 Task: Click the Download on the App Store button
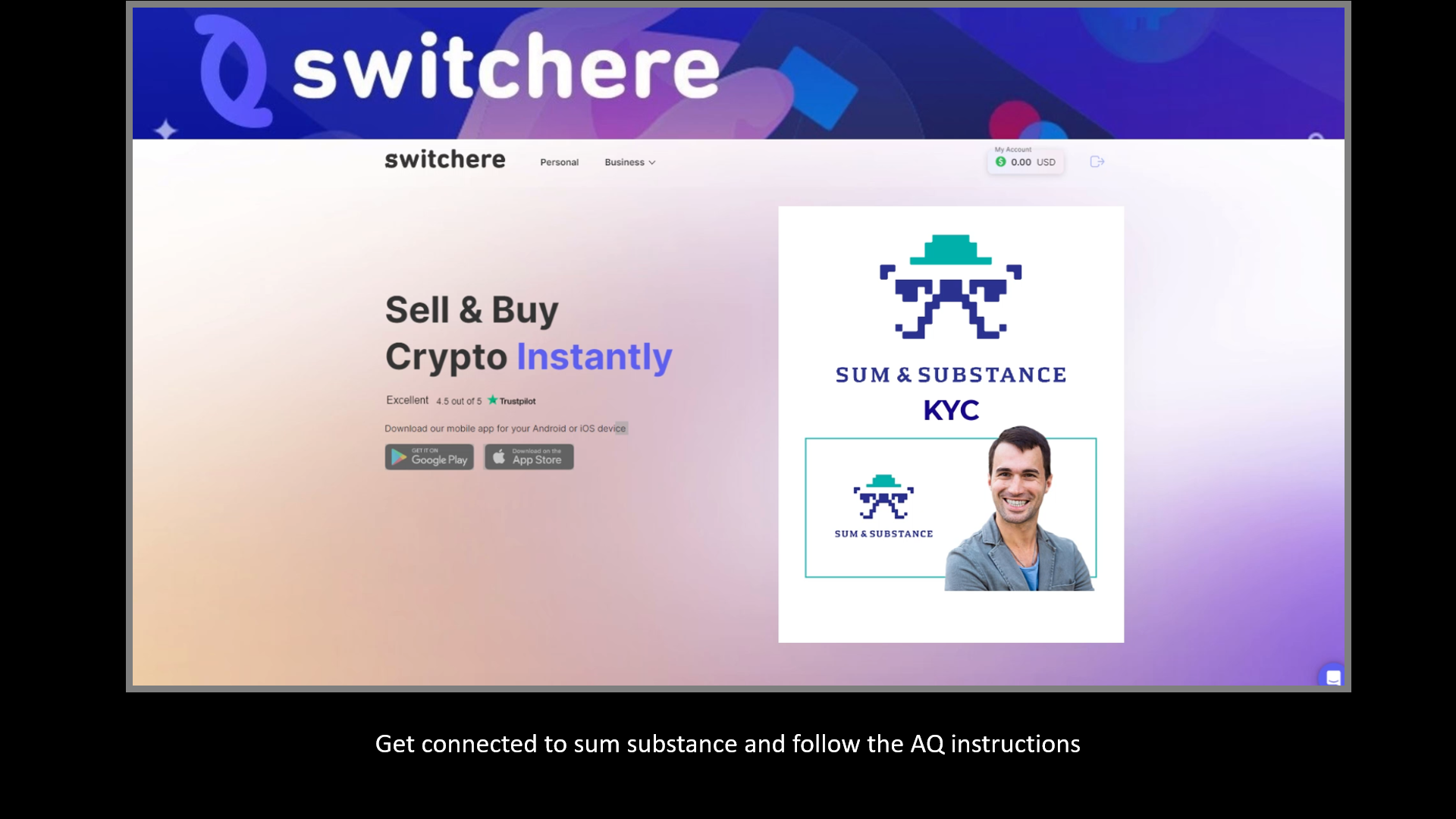tap(529, 457)
